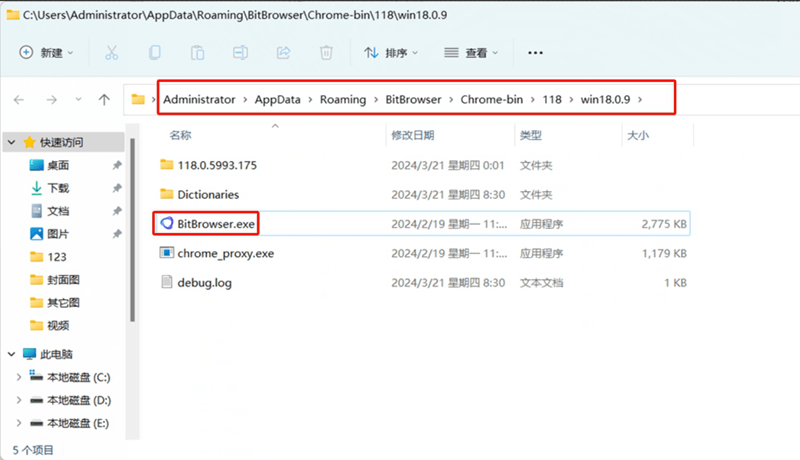Select Roaming in the breadcrumb path
The height and width of the screenshot is (460, 800).
point(343,99)
